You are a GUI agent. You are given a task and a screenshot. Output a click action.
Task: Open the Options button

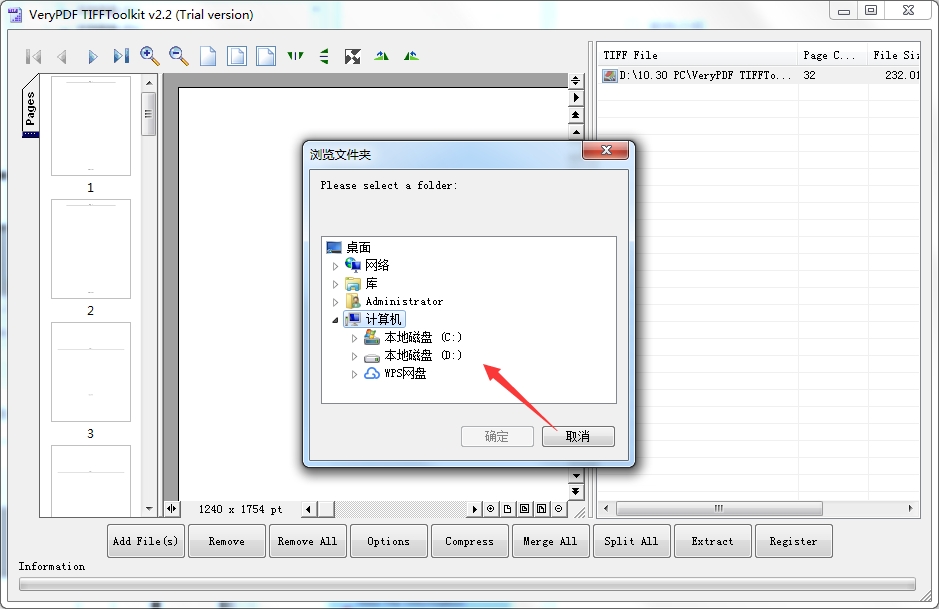tap(389, 541)
